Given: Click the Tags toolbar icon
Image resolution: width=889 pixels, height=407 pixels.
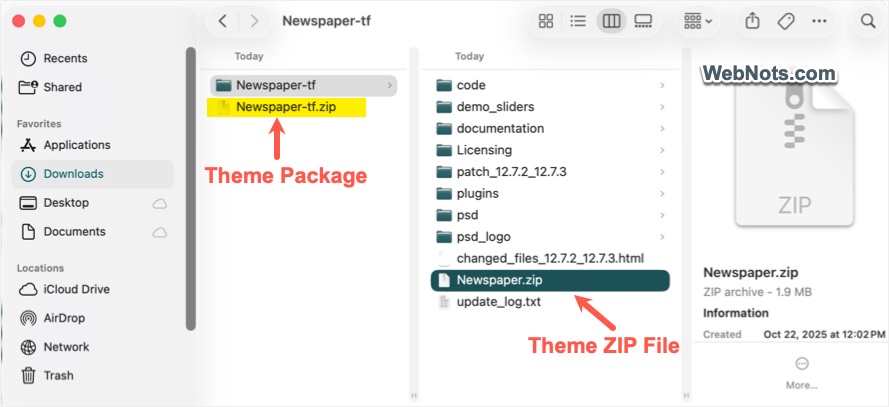Looking at the screenshot, I should coord(786,22).
